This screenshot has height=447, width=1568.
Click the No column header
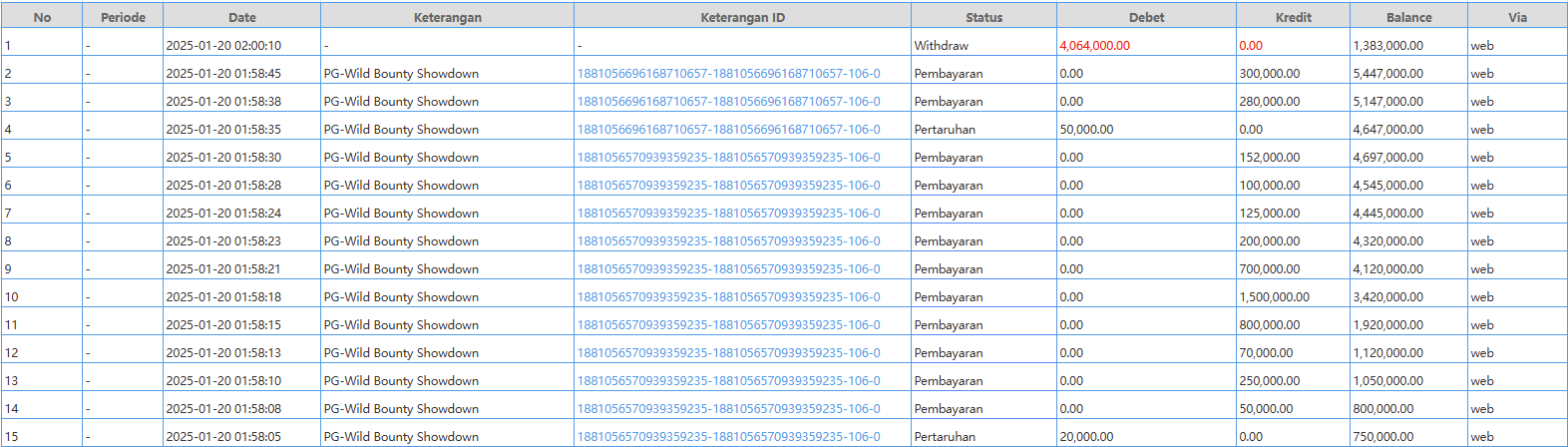tap(42, 17)
